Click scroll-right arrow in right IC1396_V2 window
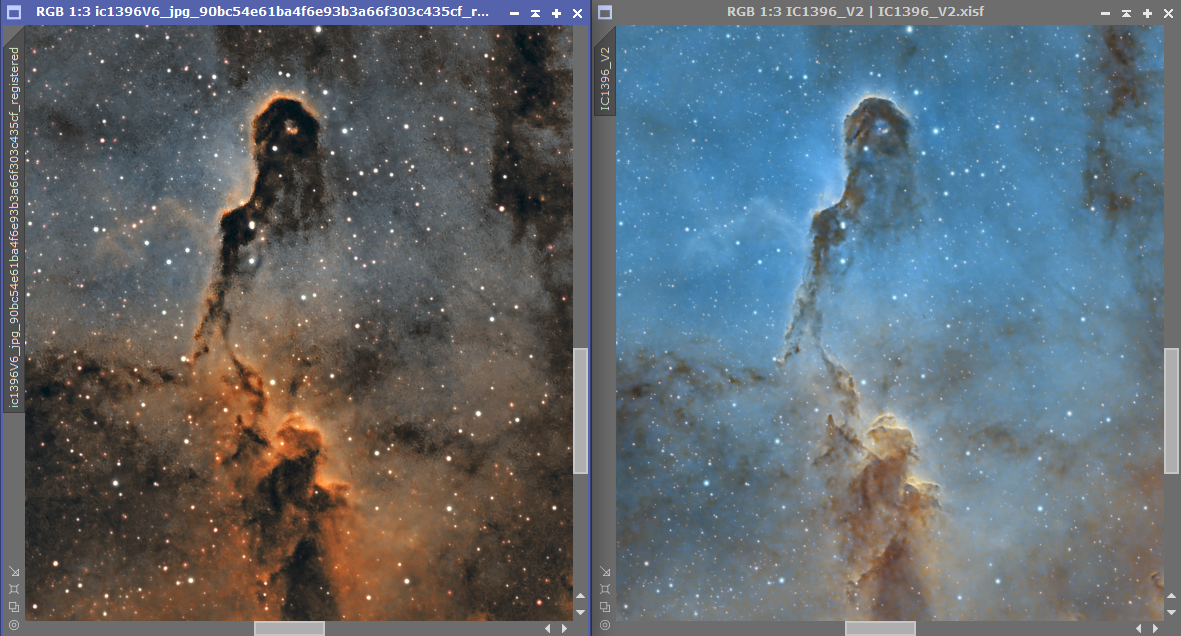The width and height of the screenshot is (1181, 636). click(x=1155, y=628)
